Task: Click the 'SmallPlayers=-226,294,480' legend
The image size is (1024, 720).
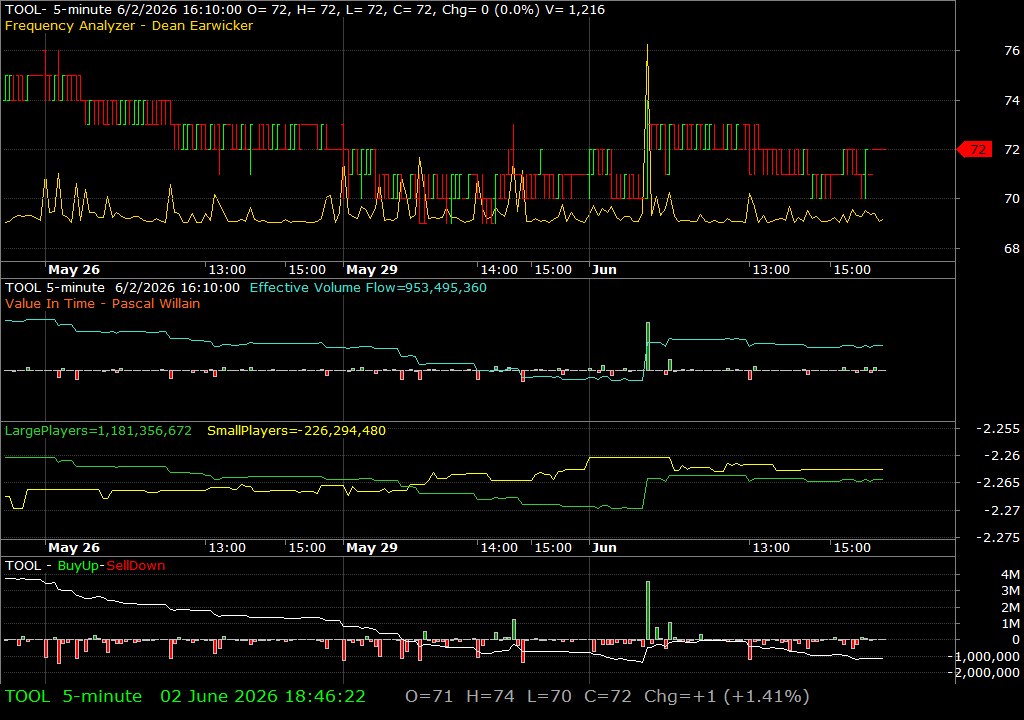Action: click(296, 431)
